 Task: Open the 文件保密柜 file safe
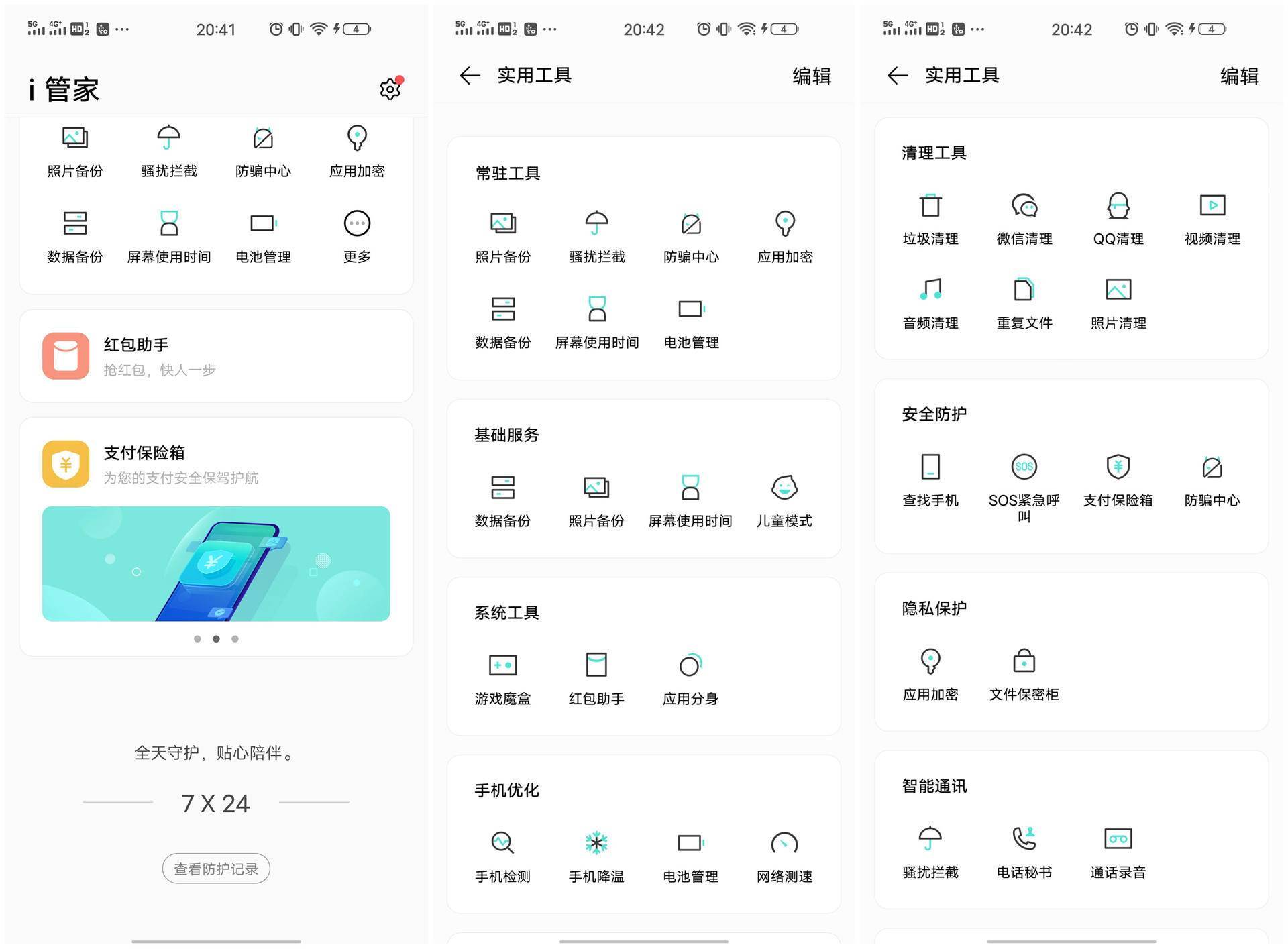1024,671
